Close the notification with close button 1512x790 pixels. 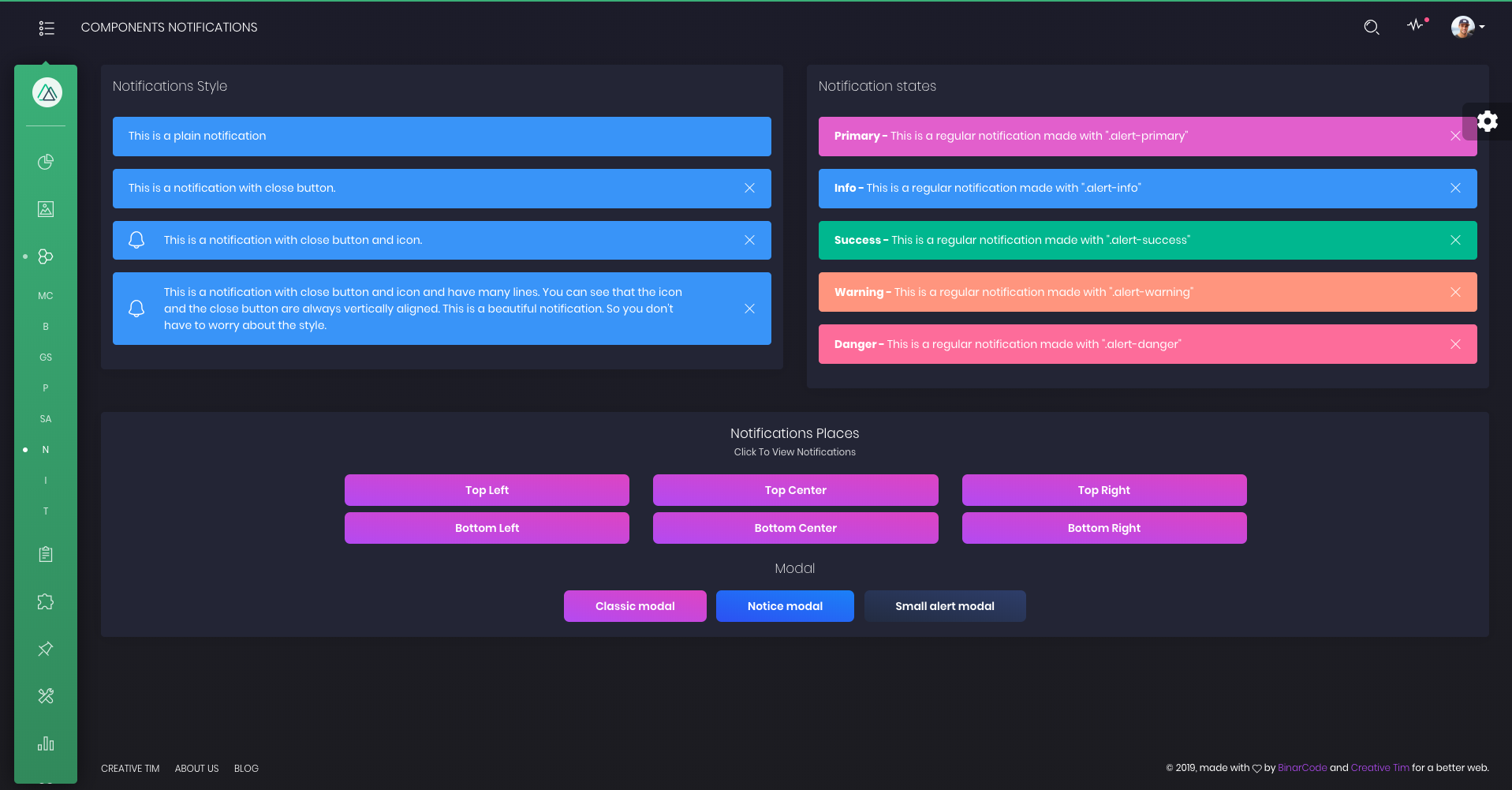click(749, 188)
